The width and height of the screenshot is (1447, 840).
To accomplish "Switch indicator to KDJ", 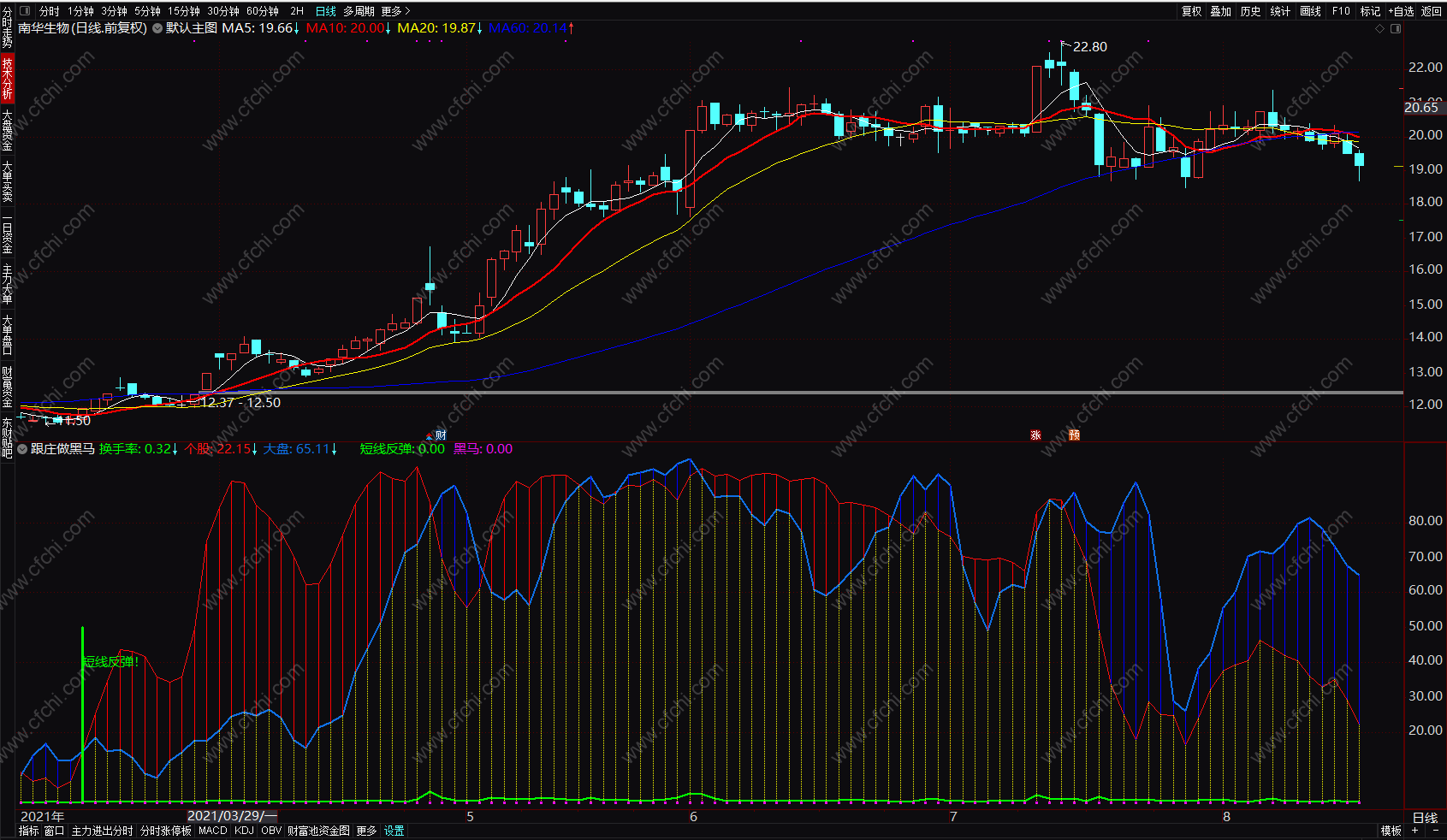I will (x=244, y=831).
